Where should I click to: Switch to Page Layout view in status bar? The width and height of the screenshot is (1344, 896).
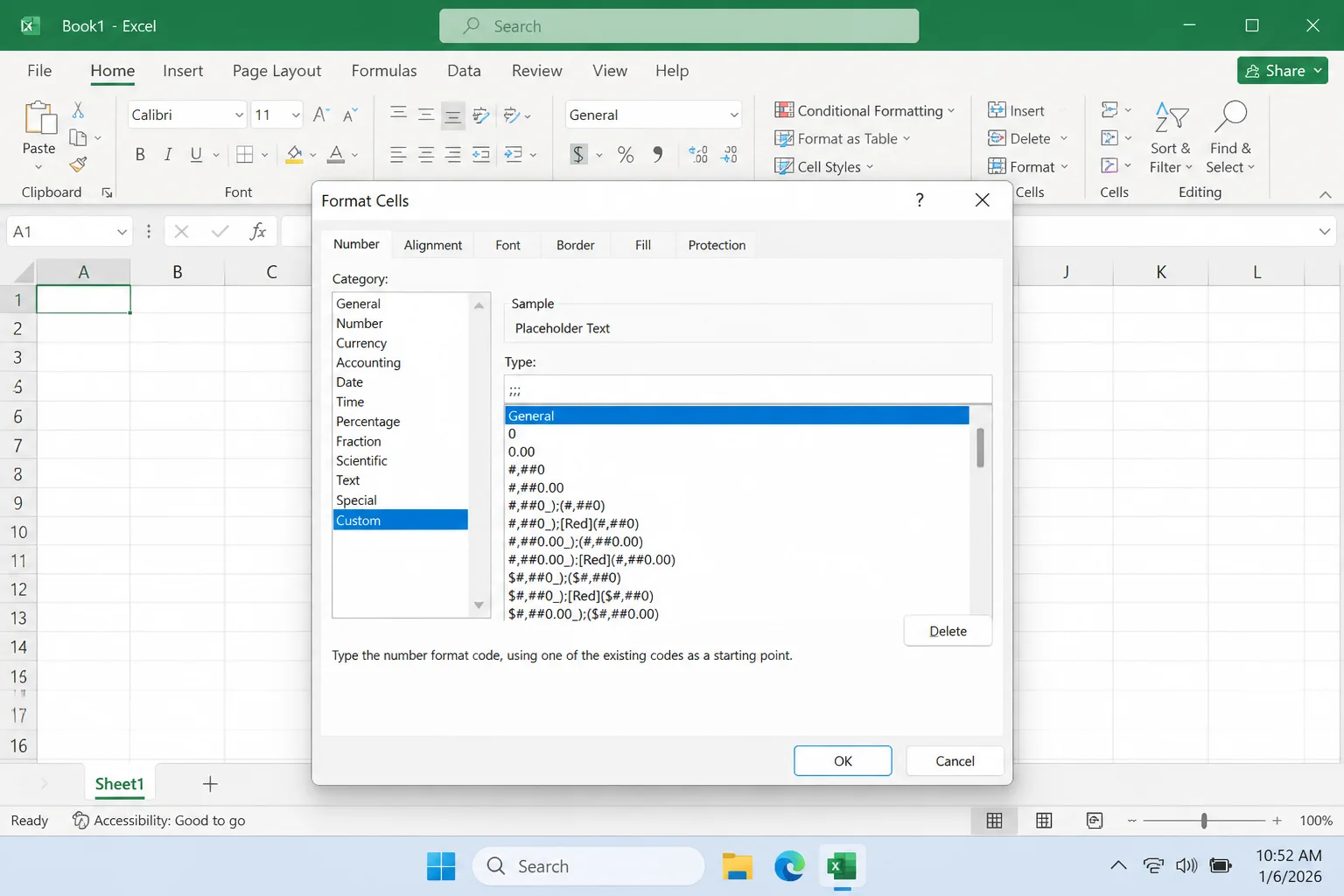(1044, 820)
